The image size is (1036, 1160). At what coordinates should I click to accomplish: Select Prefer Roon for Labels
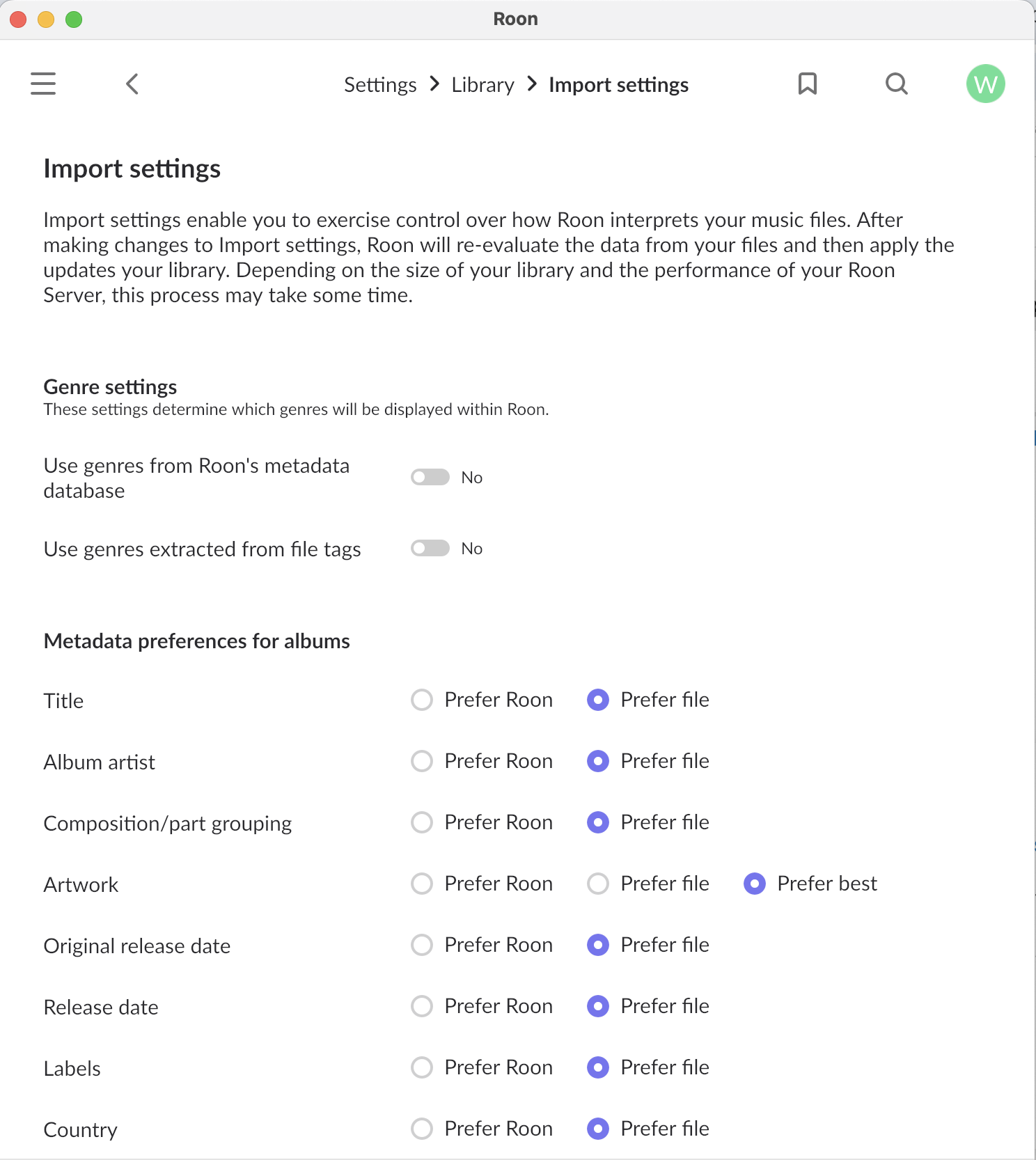(x=422, y=1067)
